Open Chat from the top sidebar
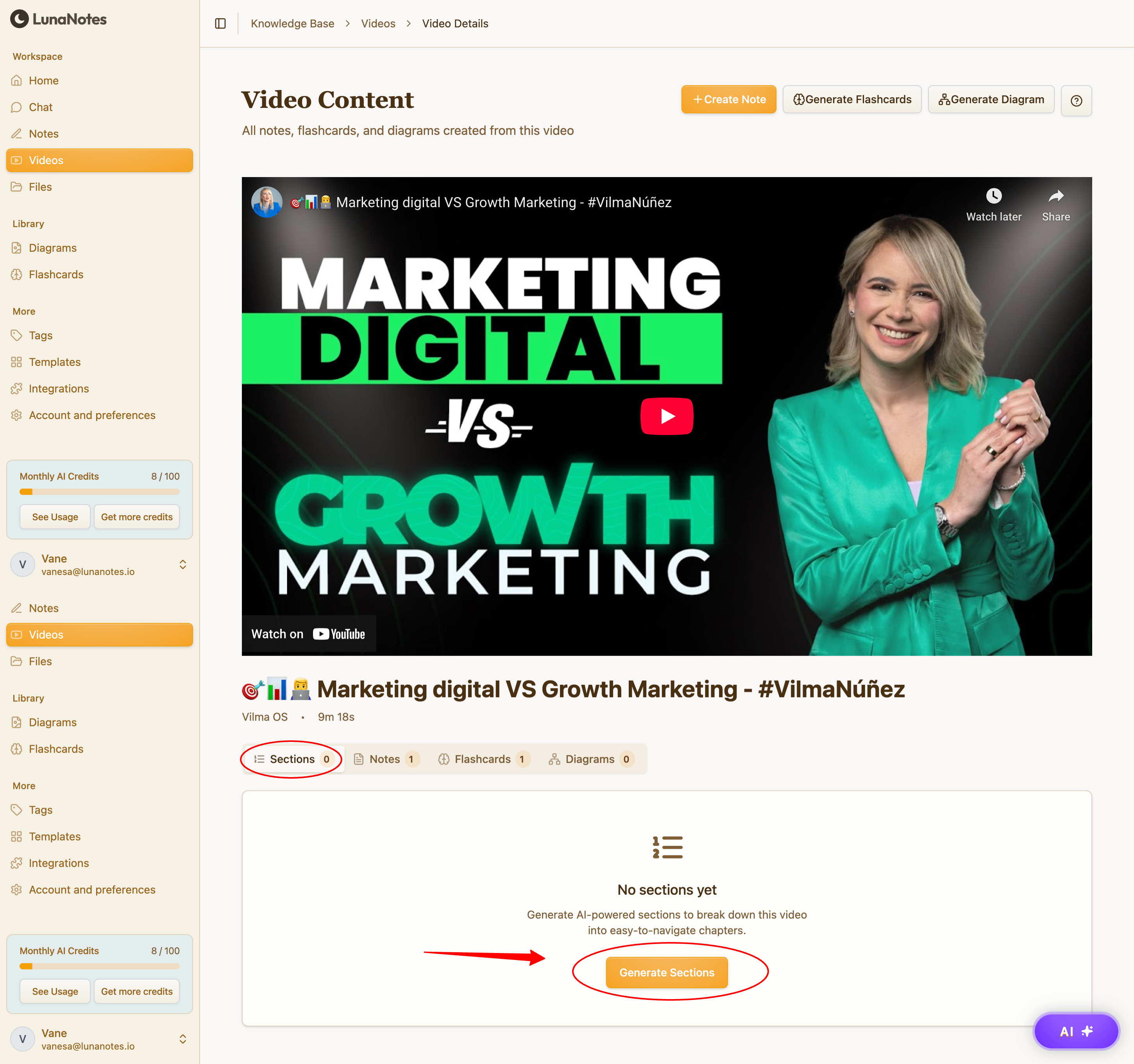The height and width of the screenshot is (1064, 1134). pyautogui.click(x=41, y=107)
